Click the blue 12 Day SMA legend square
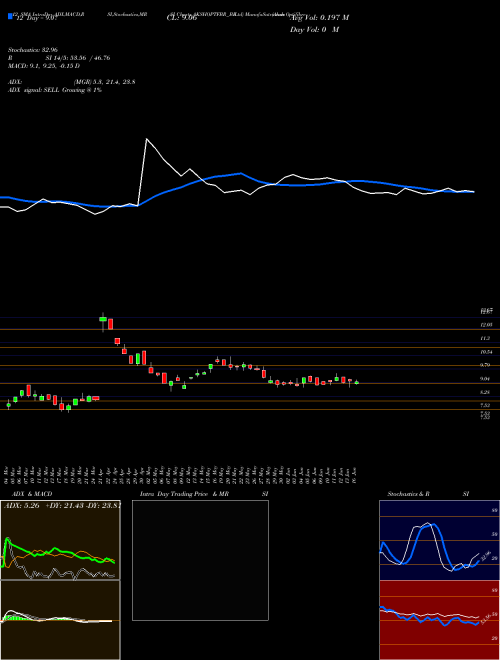This screenshot has height=660, width=500. pyautogui.click(x=10, y=16)
